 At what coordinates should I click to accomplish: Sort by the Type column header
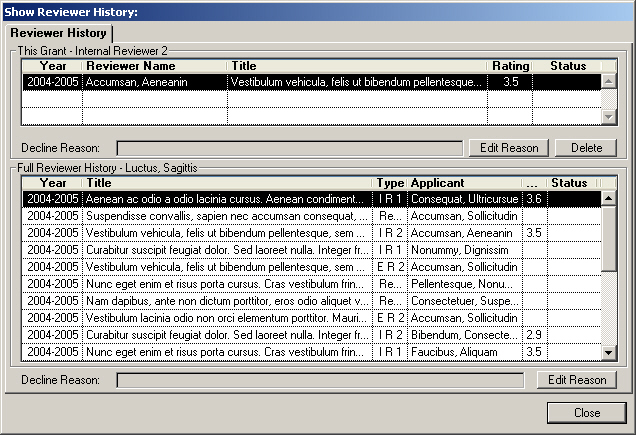click(x=390, y=183)
